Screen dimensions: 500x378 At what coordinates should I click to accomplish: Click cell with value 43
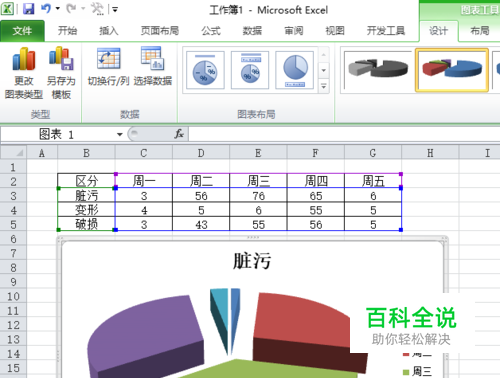point(201,224)
